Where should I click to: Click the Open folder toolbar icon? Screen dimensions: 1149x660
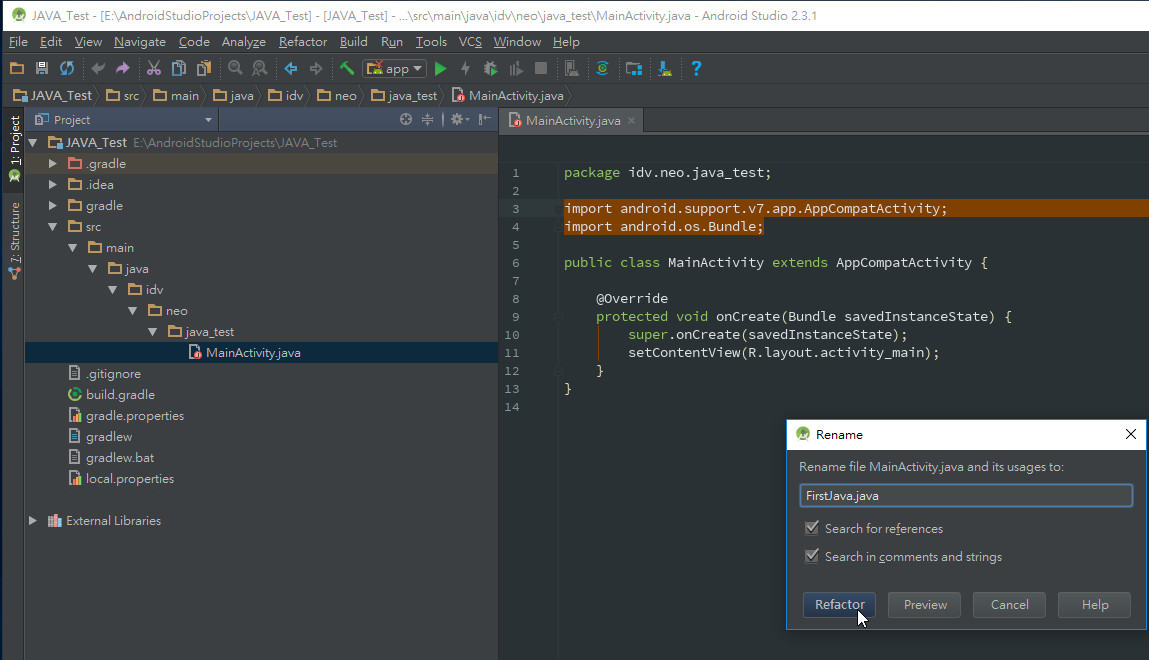(x=17, y=69)
